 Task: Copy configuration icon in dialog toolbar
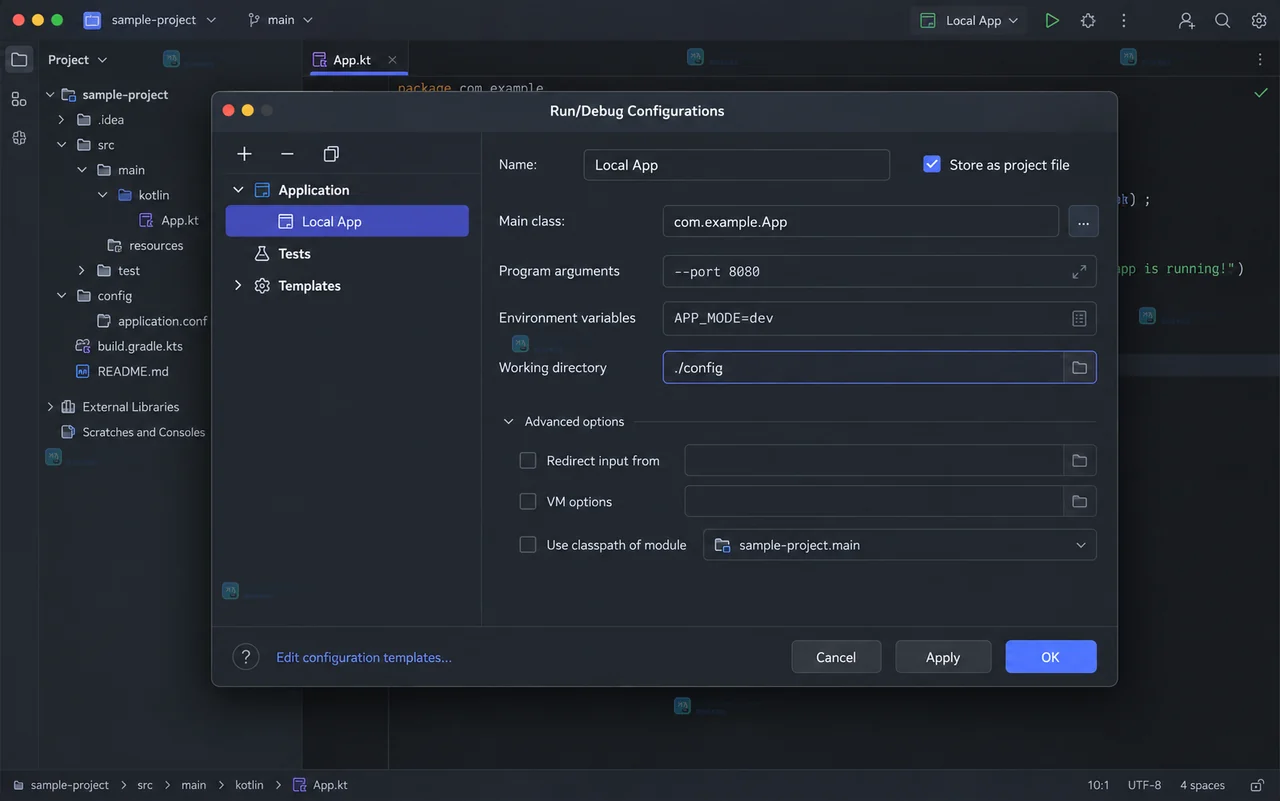[x=331, y=154]
